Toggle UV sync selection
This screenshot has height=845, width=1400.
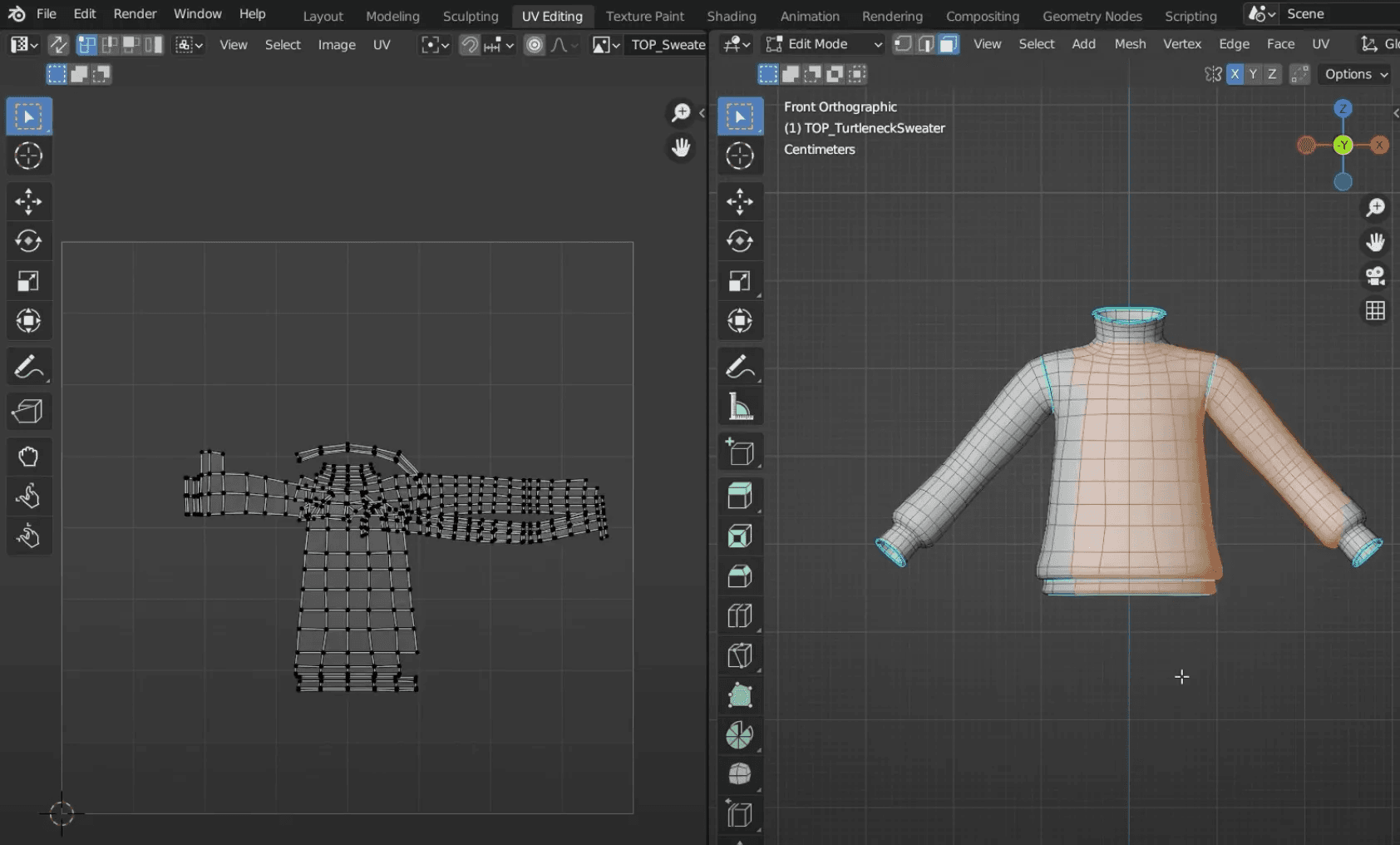(x=58, y=45)
